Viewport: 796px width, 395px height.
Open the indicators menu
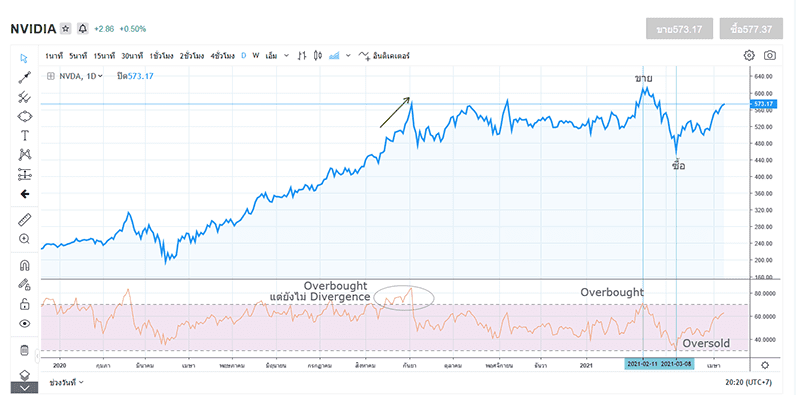coord(384,55)
